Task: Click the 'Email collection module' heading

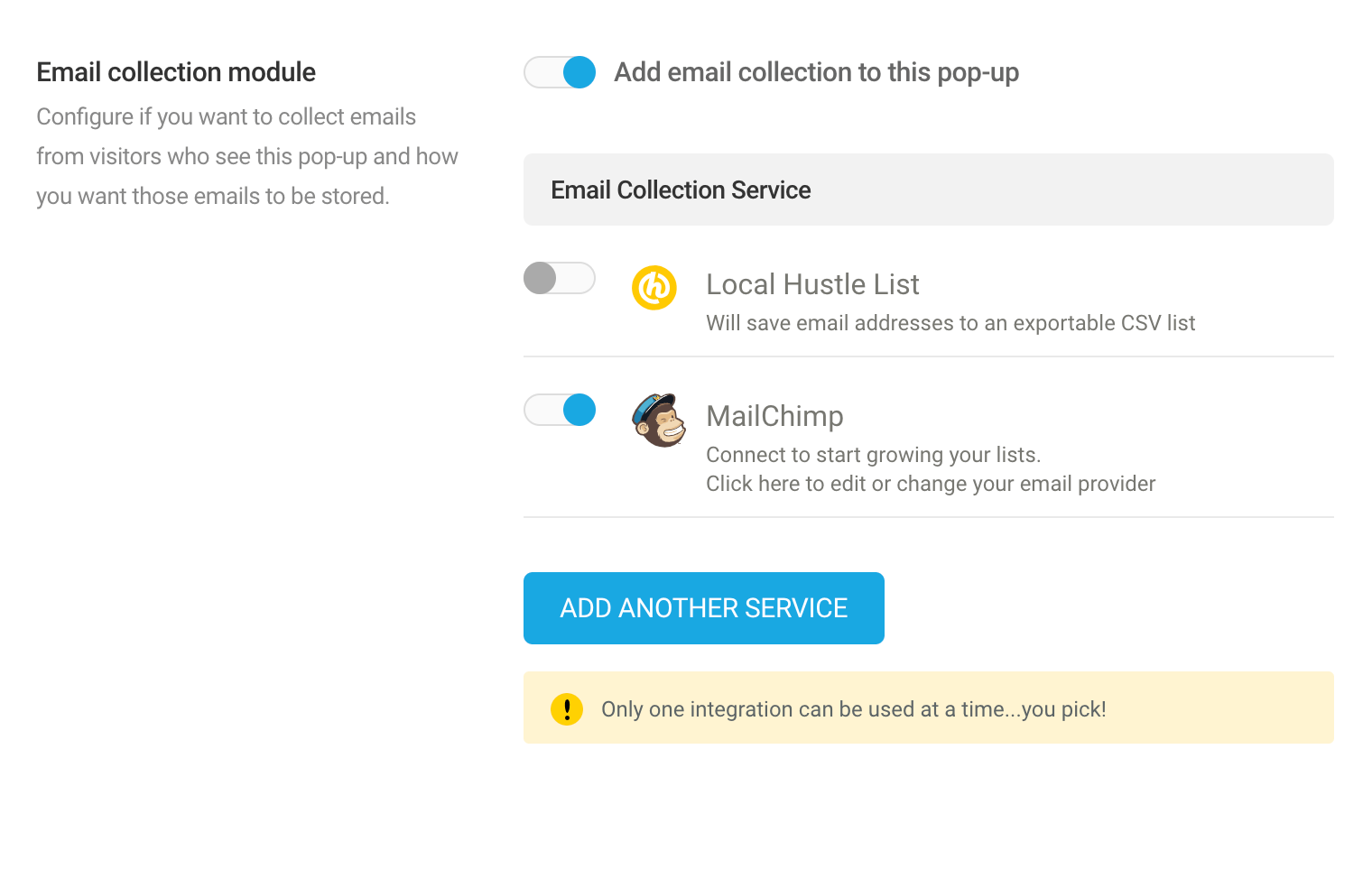Action: [176, 72]
